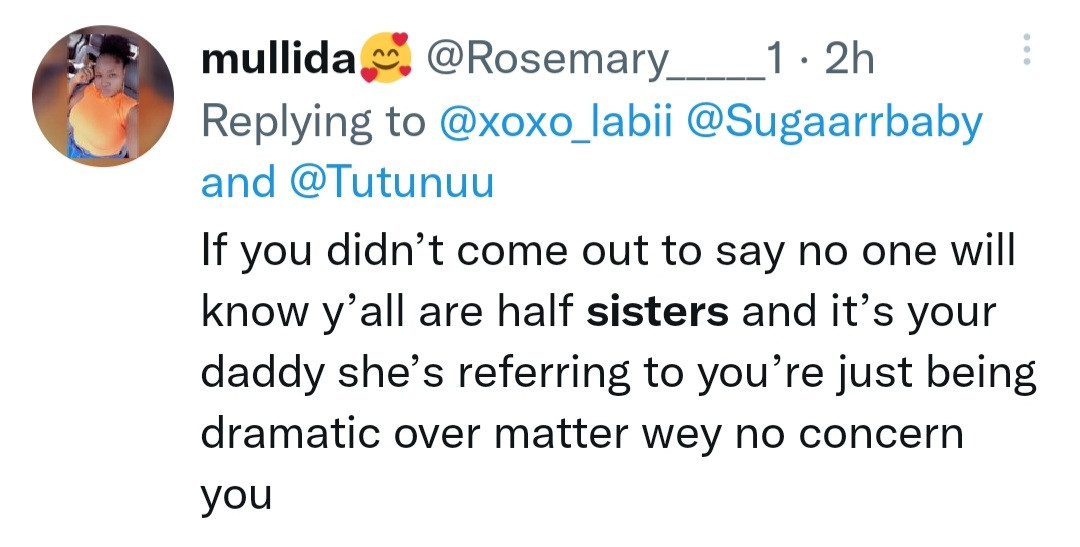Open the @Tutunuu mention link
The image size is (1080, 547).
point(389,183)
